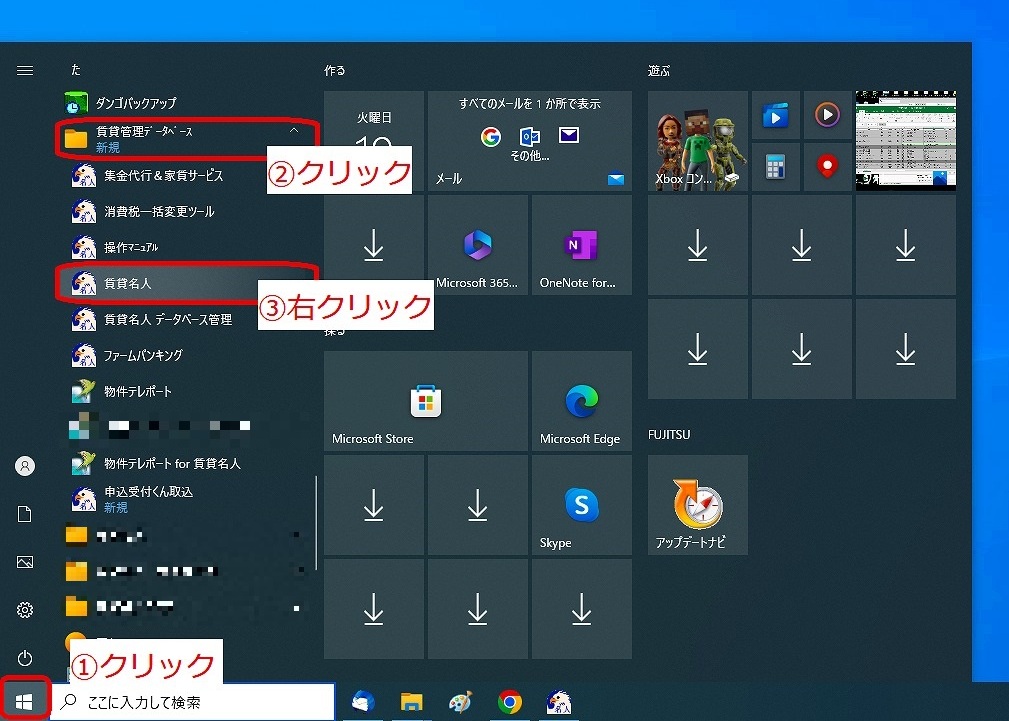Expand the hamburger menu at top left

click(x=25, y=71)
